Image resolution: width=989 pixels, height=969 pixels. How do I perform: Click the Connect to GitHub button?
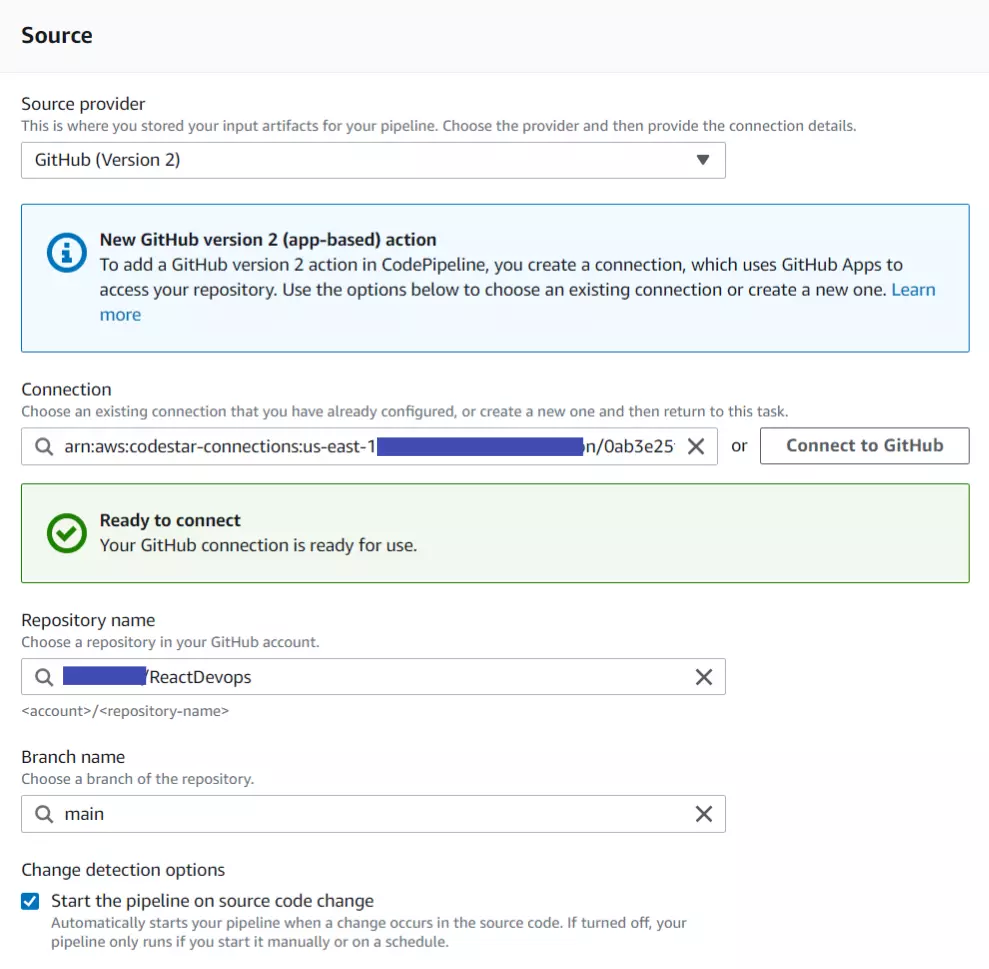[864, 446]
